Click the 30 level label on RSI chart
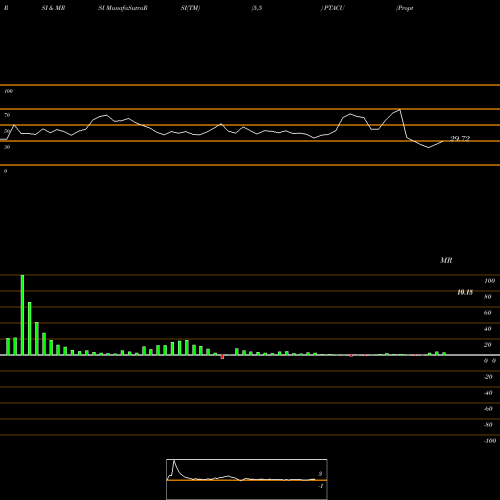500x500 pixels. click(x=7, y=147)
